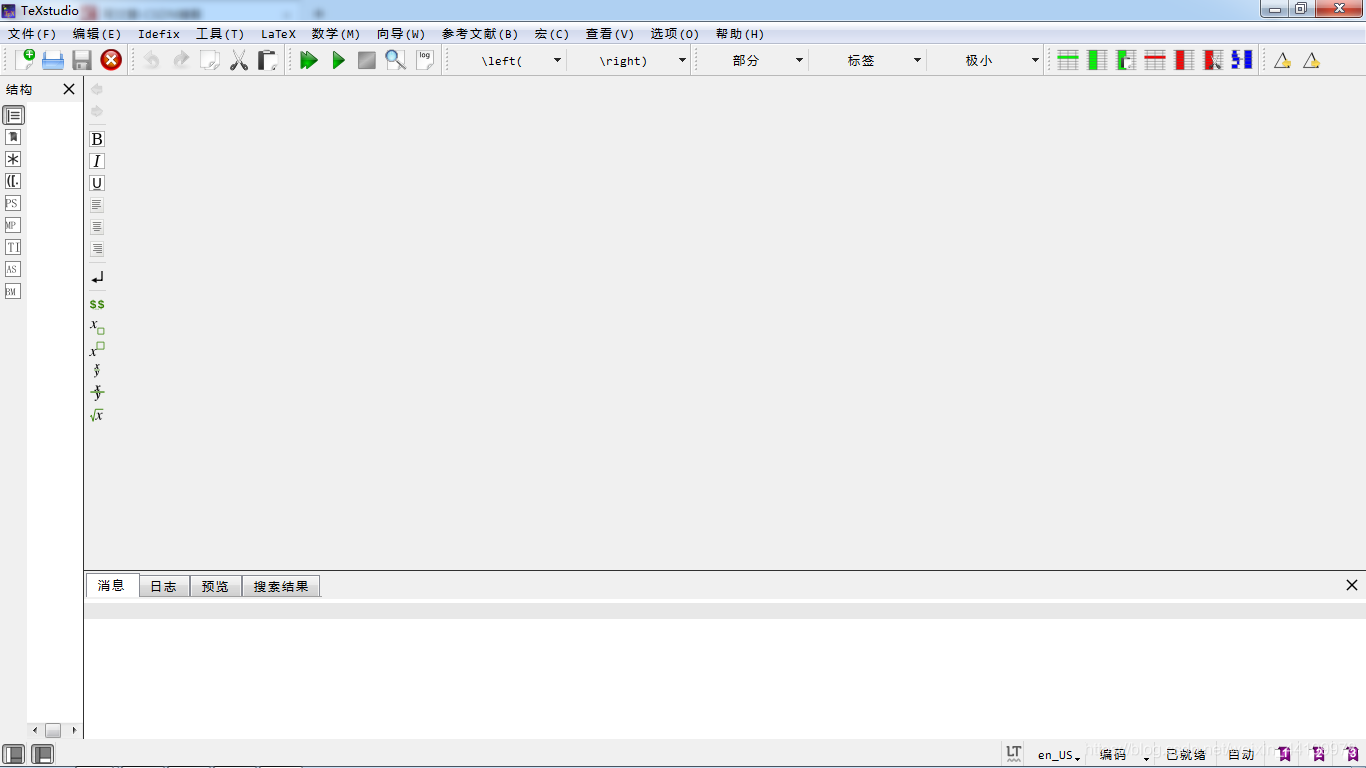
Task: Add table column with green column icon
Action: pyautogui.click(x=1097, y=60)
